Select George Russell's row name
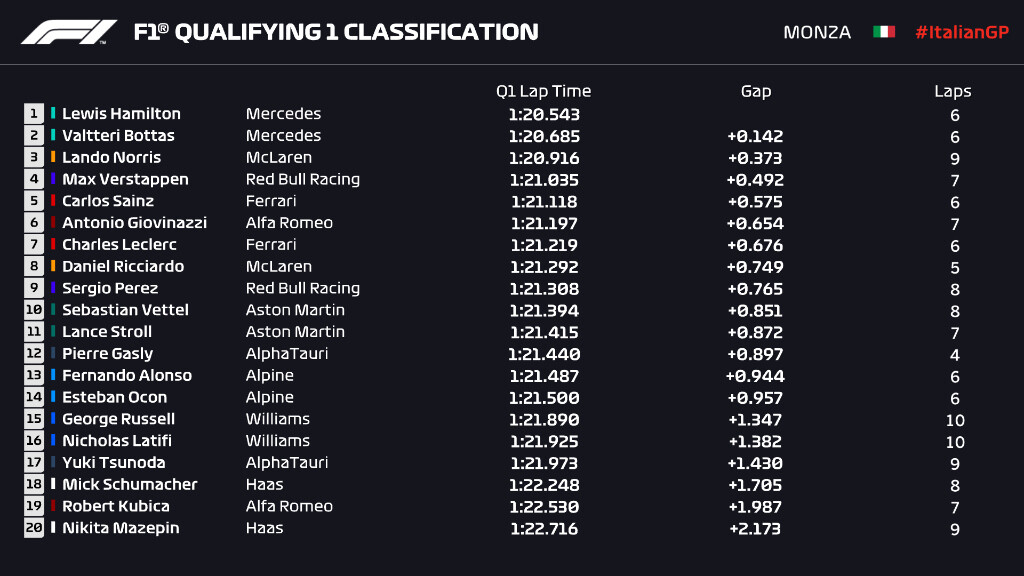The image size is (1024, 576). click(118, 419)
